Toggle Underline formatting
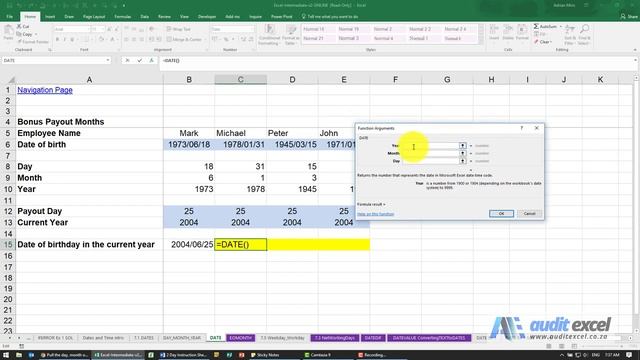The width and height of the screenshot is (640, 360). click(x=72, y=40)
